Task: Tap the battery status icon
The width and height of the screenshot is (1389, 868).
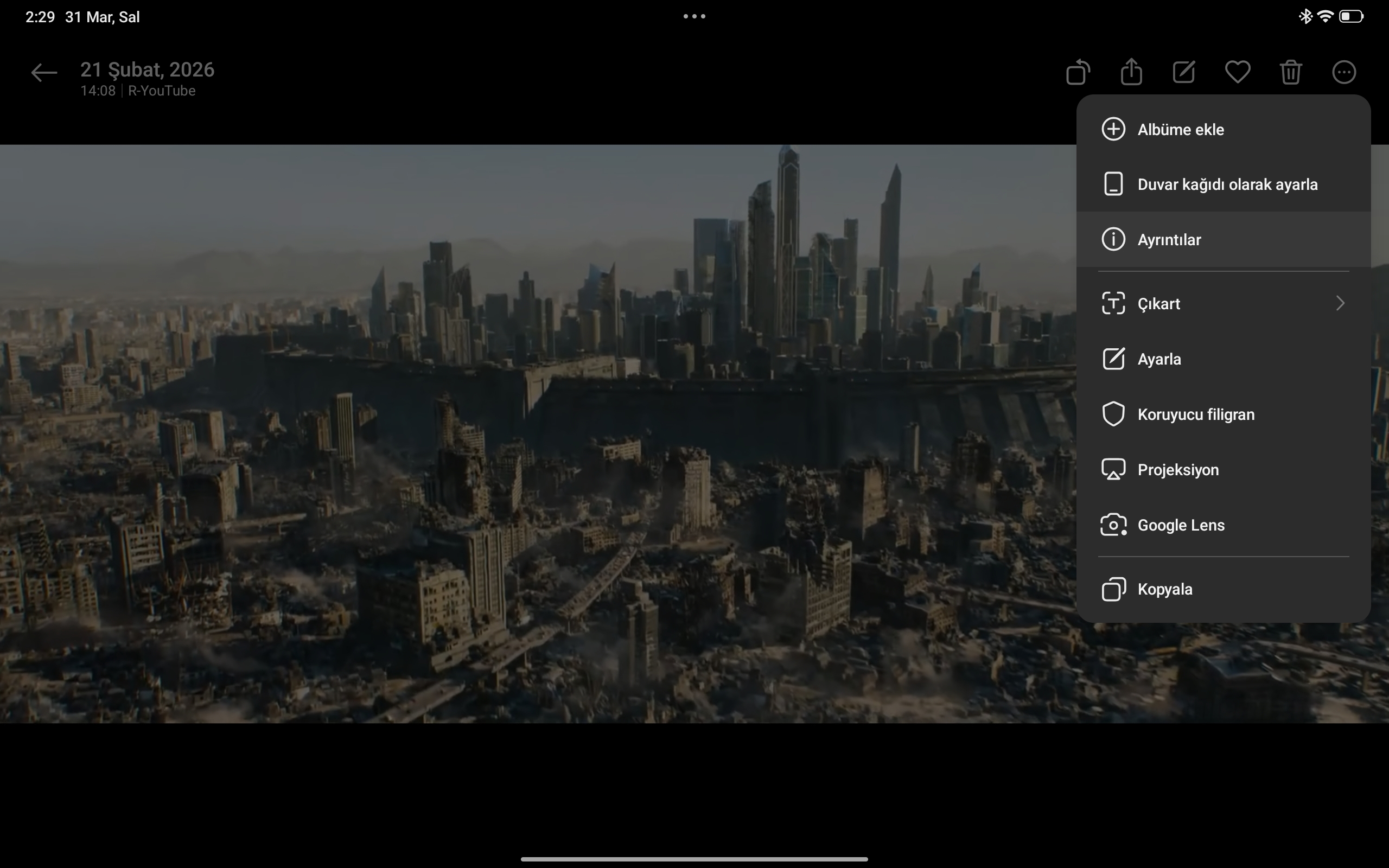Action: click(1351, 17)
